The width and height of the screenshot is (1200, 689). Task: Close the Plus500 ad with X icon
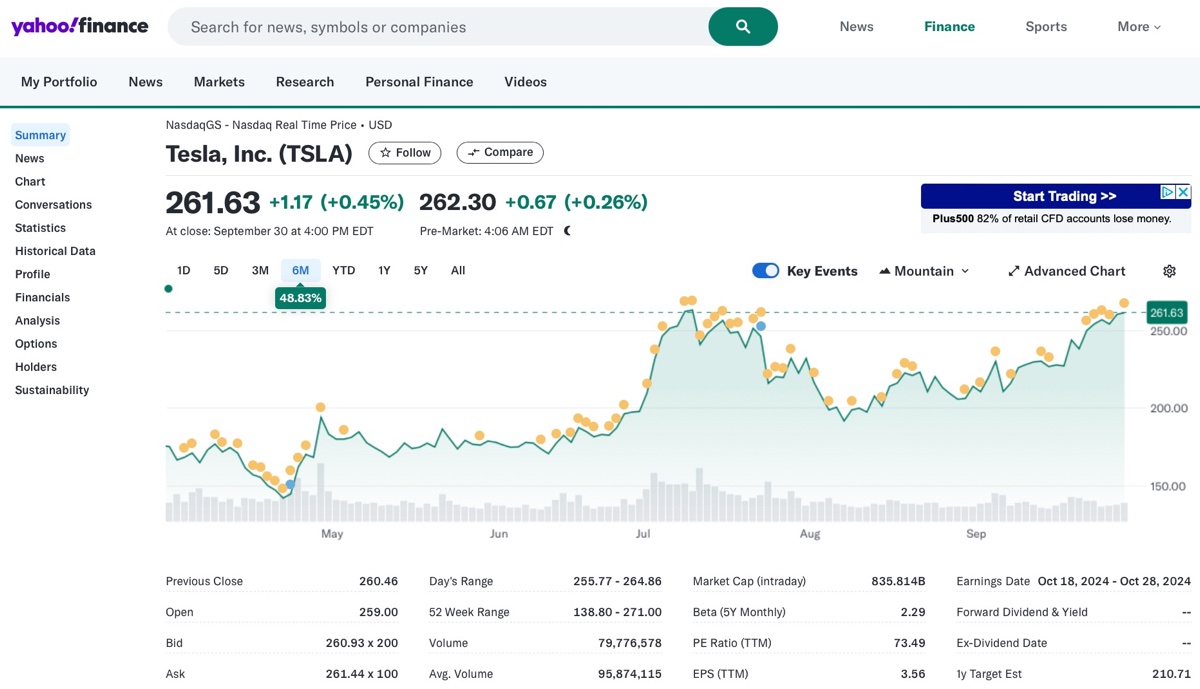1183,192
